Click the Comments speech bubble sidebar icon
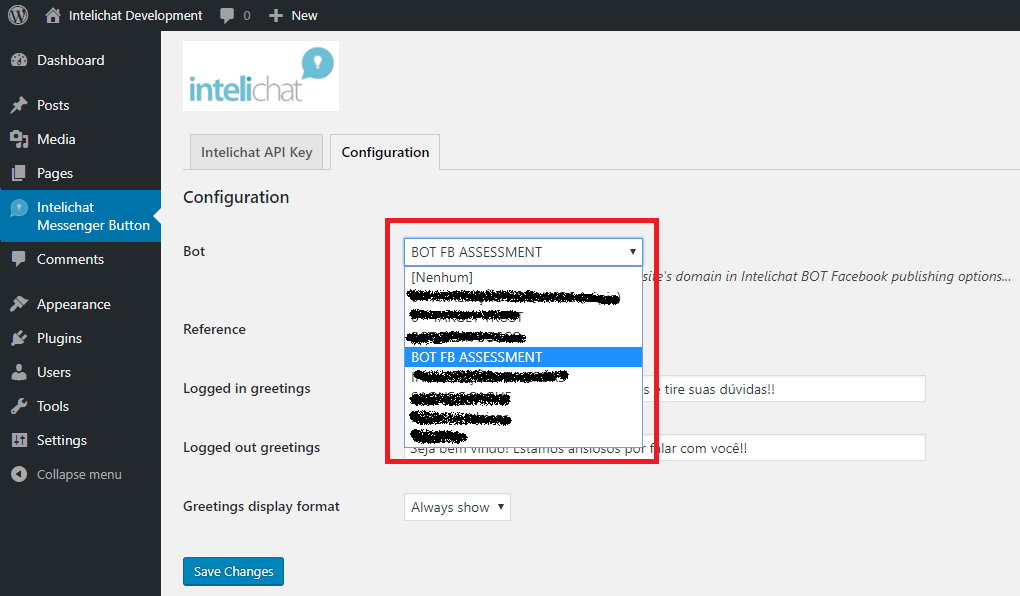Viewport: 1020px width, 596px height. pyautogui.click(x=19, y=259)
